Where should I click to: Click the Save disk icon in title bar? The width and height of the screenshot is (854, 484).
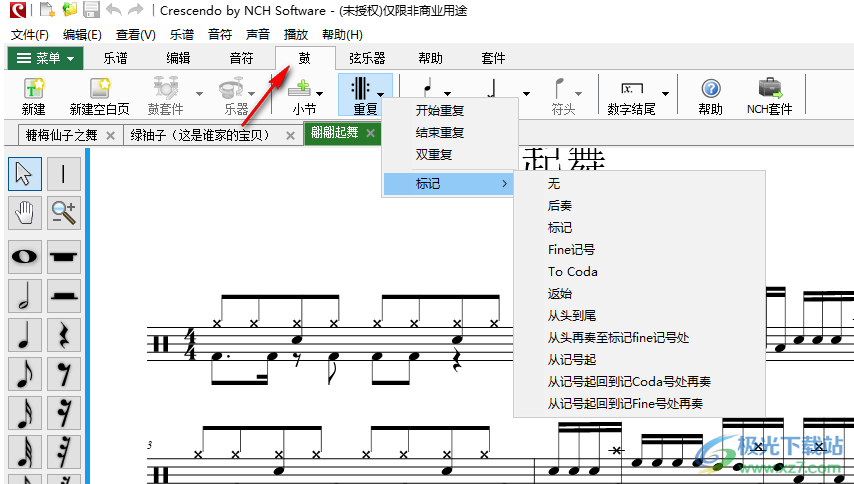[x=92, y=9]
